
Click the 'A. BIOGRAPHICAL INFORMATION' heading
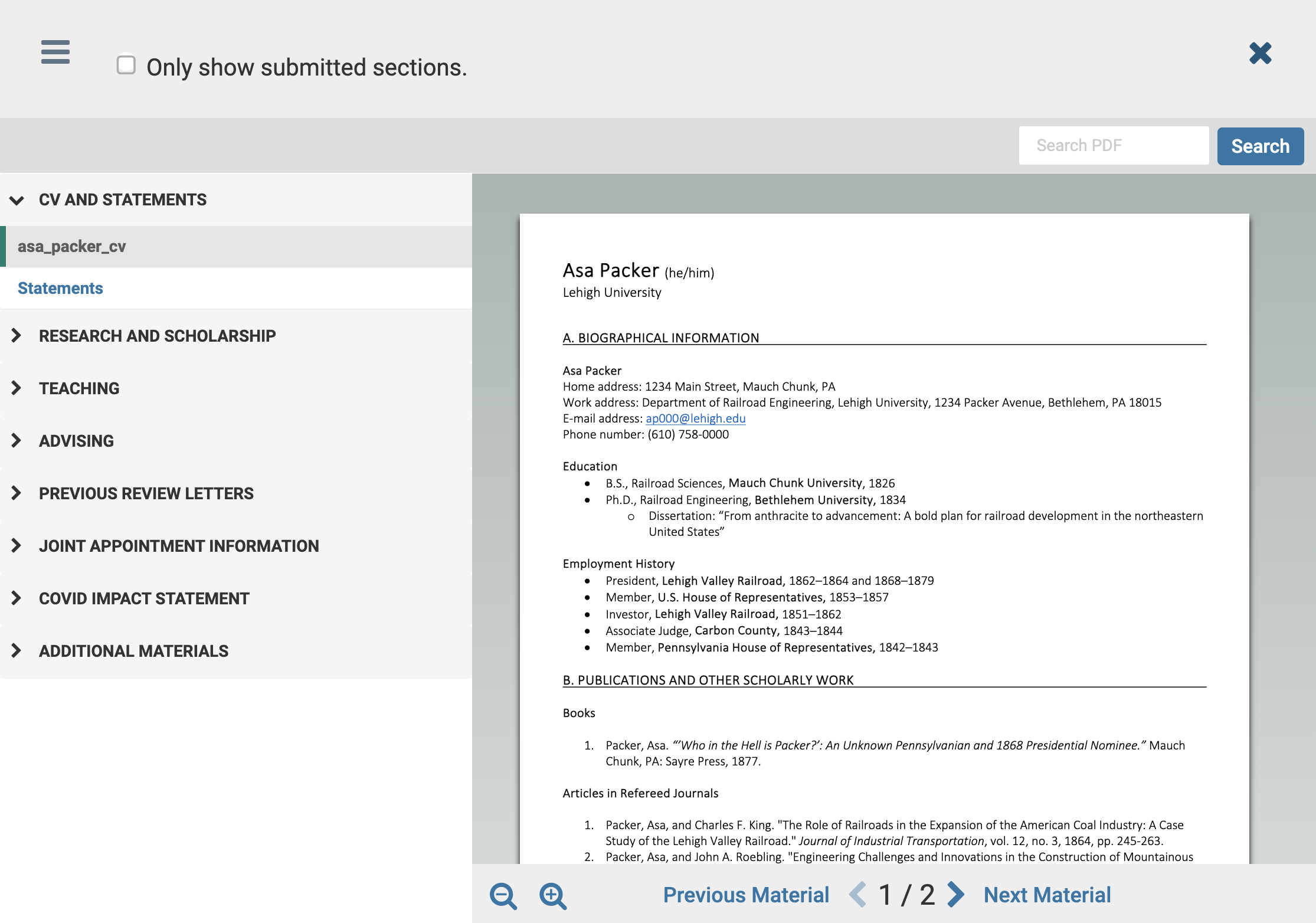[661, 338]
